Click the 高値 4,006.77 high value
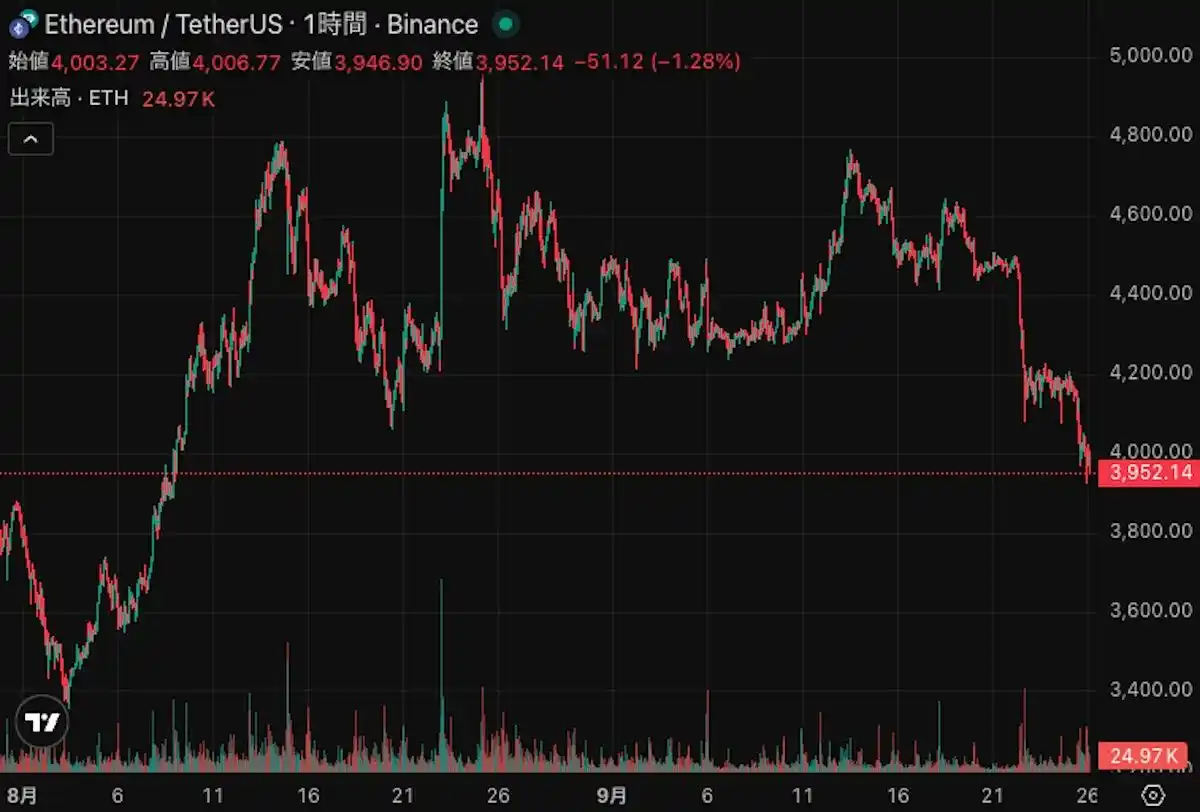Screen dimensions: 1200x812 tap(215, 62)
